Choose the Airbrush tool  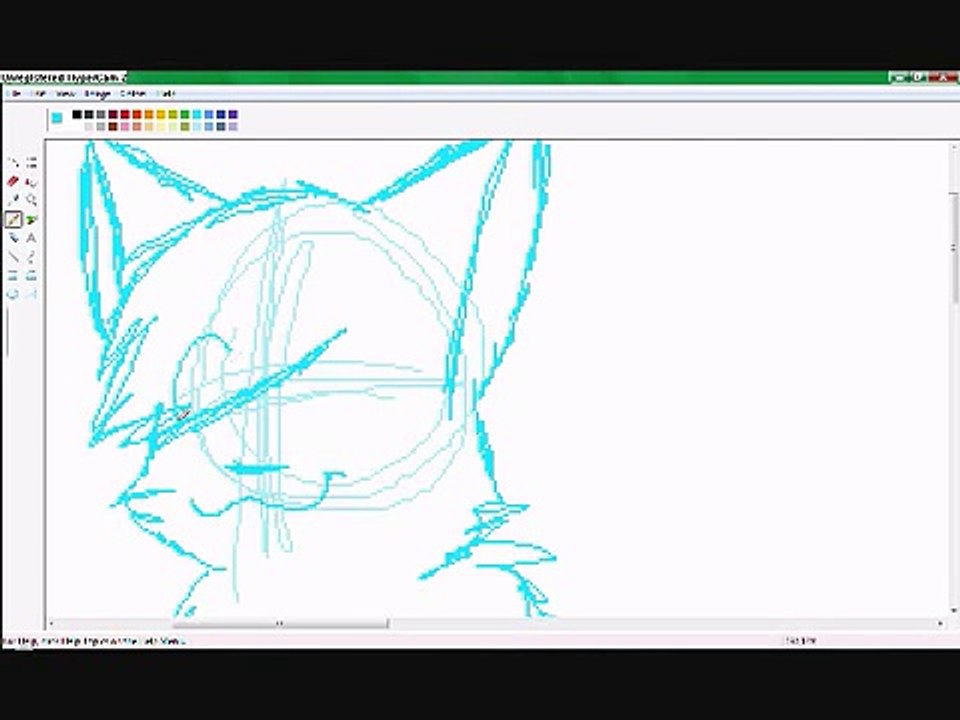pos(13,238)
